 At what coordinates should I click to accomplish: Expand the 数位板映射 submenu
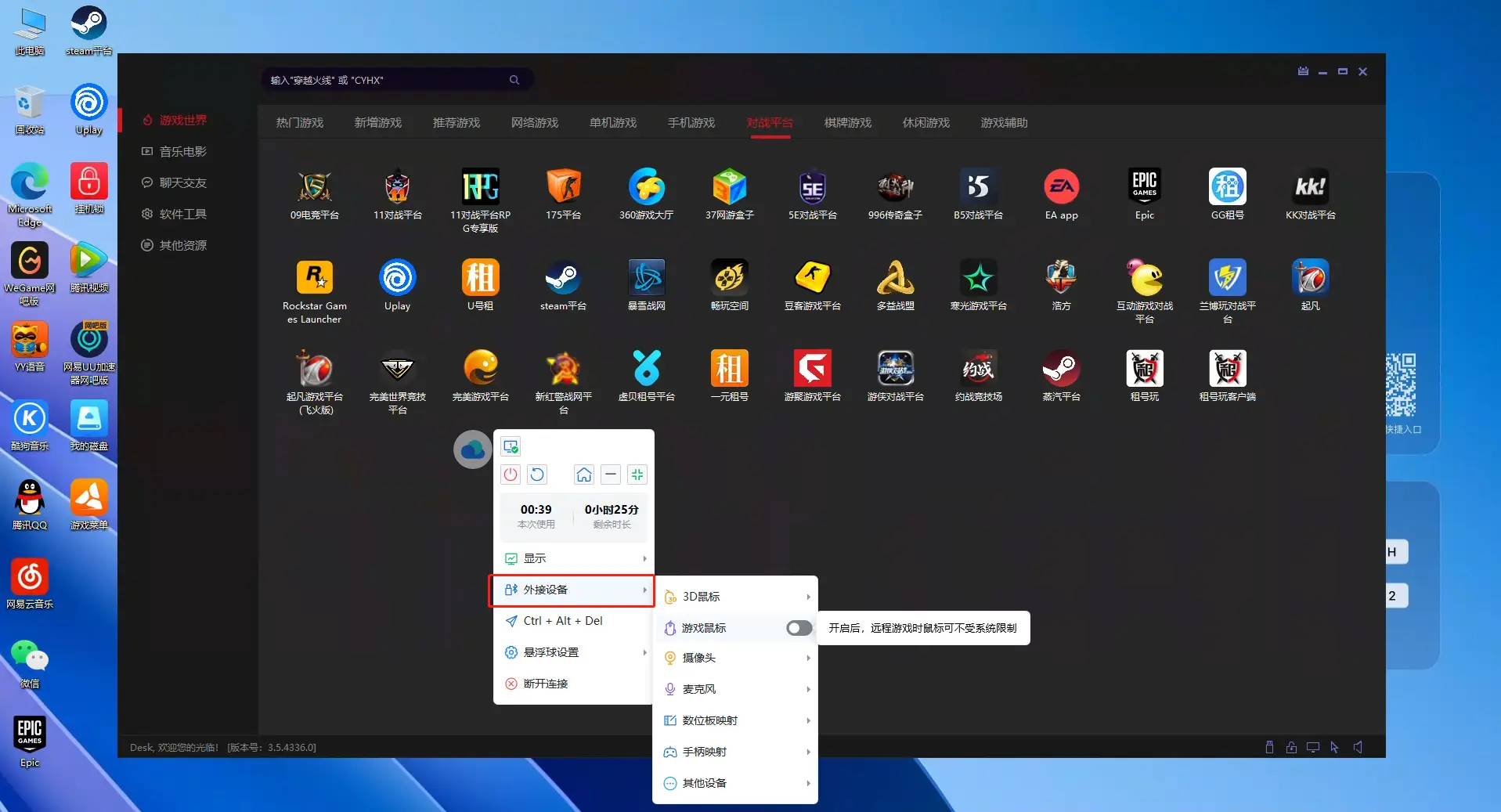pos(735,720)
